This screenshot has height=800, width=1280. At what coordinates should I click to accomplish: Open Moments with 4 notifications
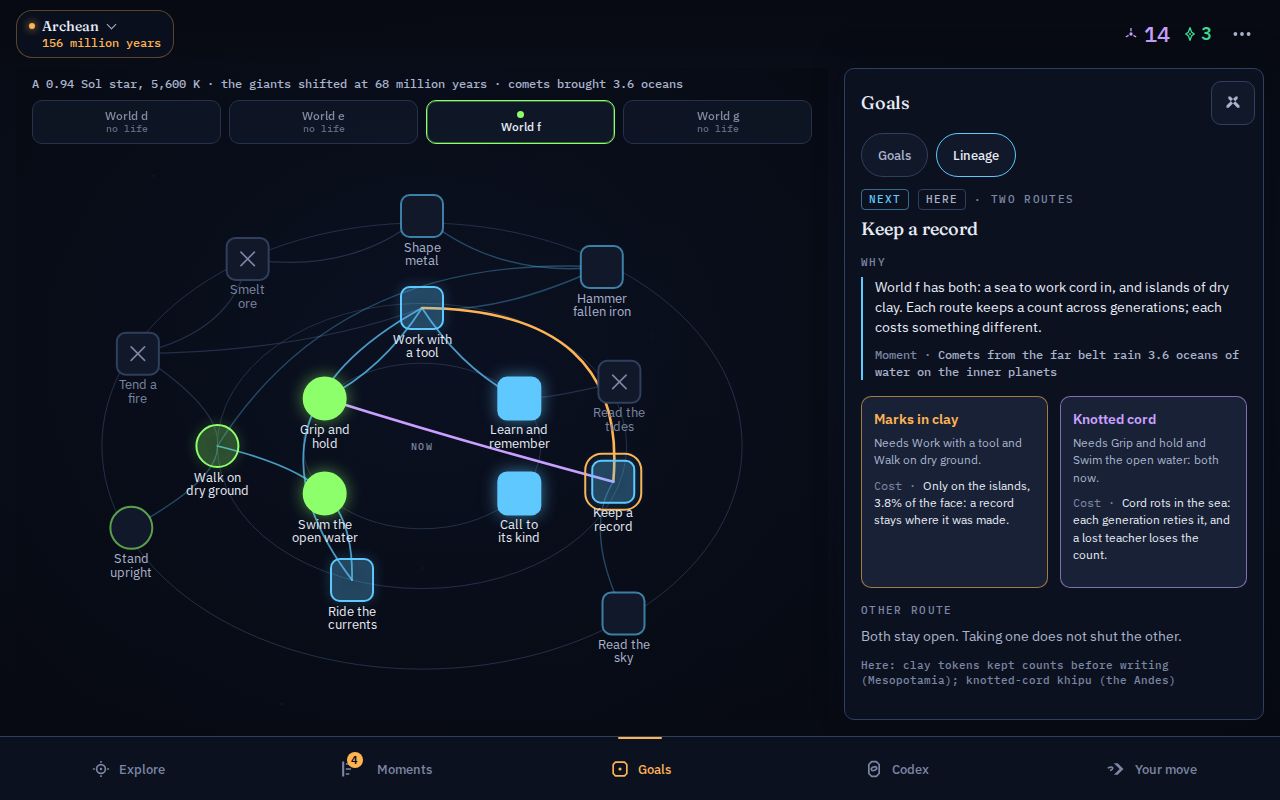[x=386, y=769]
